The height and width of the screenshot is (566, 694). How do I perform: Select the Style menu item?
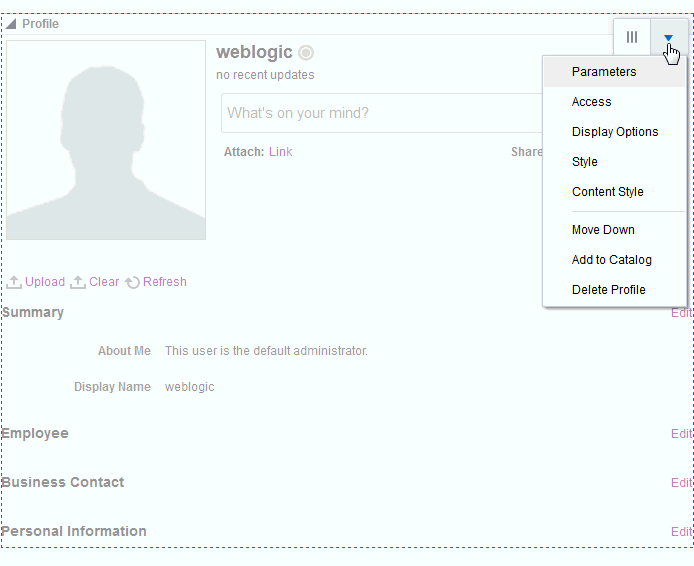(x=585, y=162)
